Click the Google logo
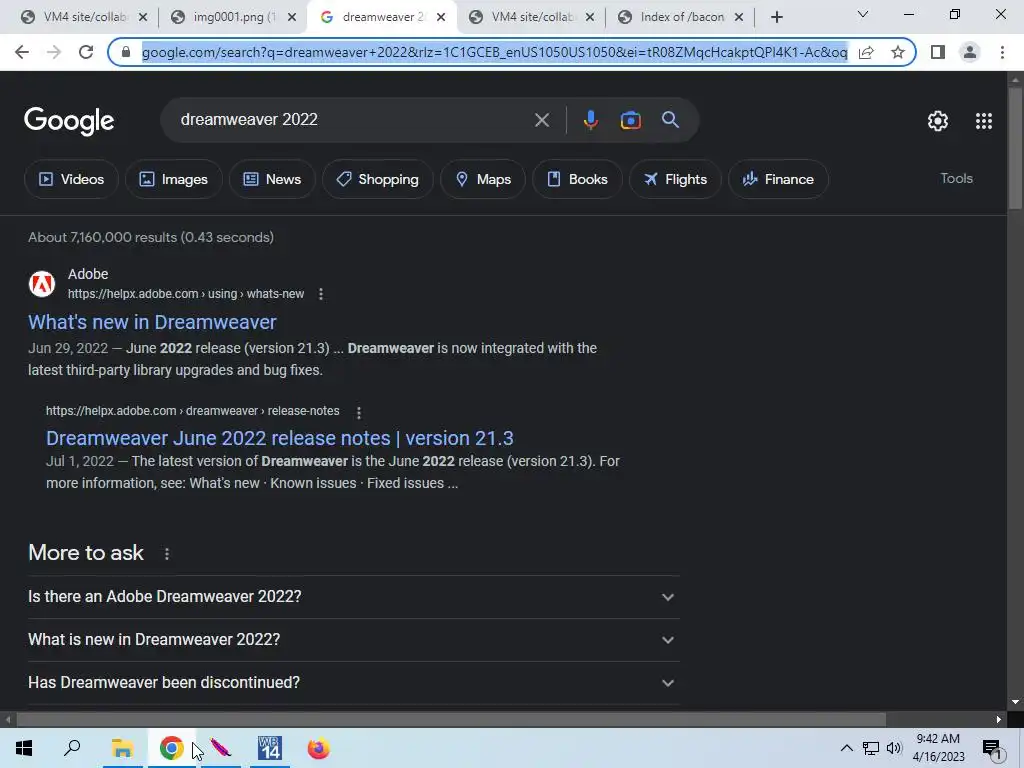Viewport: 1024px width, 768px height. (69, 121)
